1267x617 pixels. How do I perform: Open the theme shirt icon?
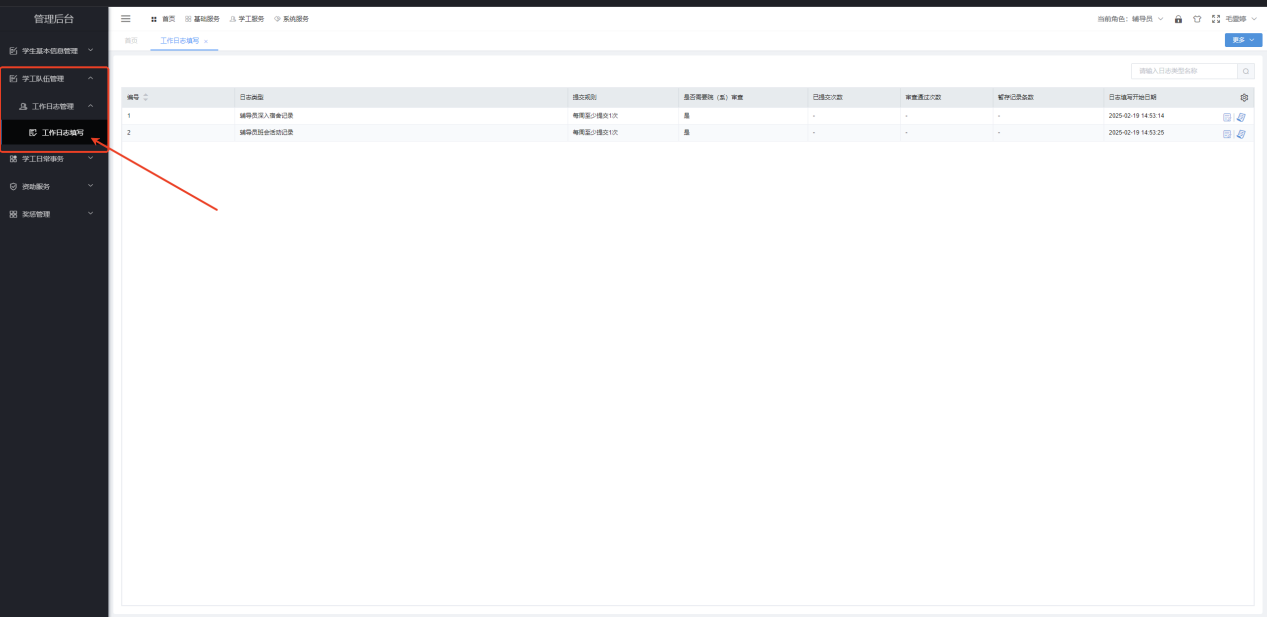pos(1197,19)
